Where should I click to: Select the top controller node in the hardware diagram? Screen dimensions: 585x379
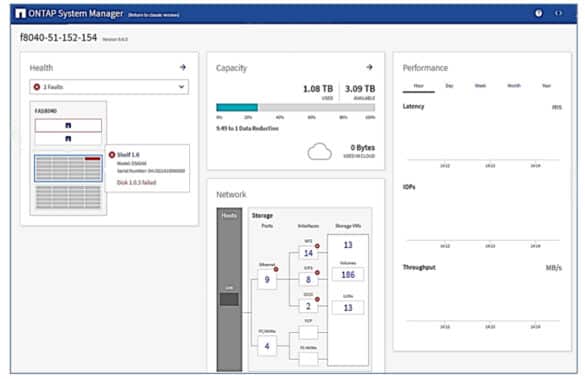coord(68,125)
